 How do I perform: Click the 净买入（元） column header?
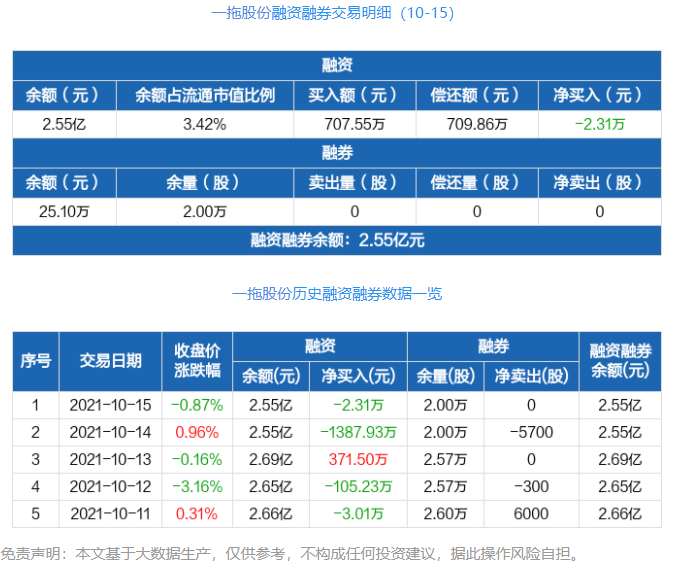pyautogui.click(x=600, y=95)
